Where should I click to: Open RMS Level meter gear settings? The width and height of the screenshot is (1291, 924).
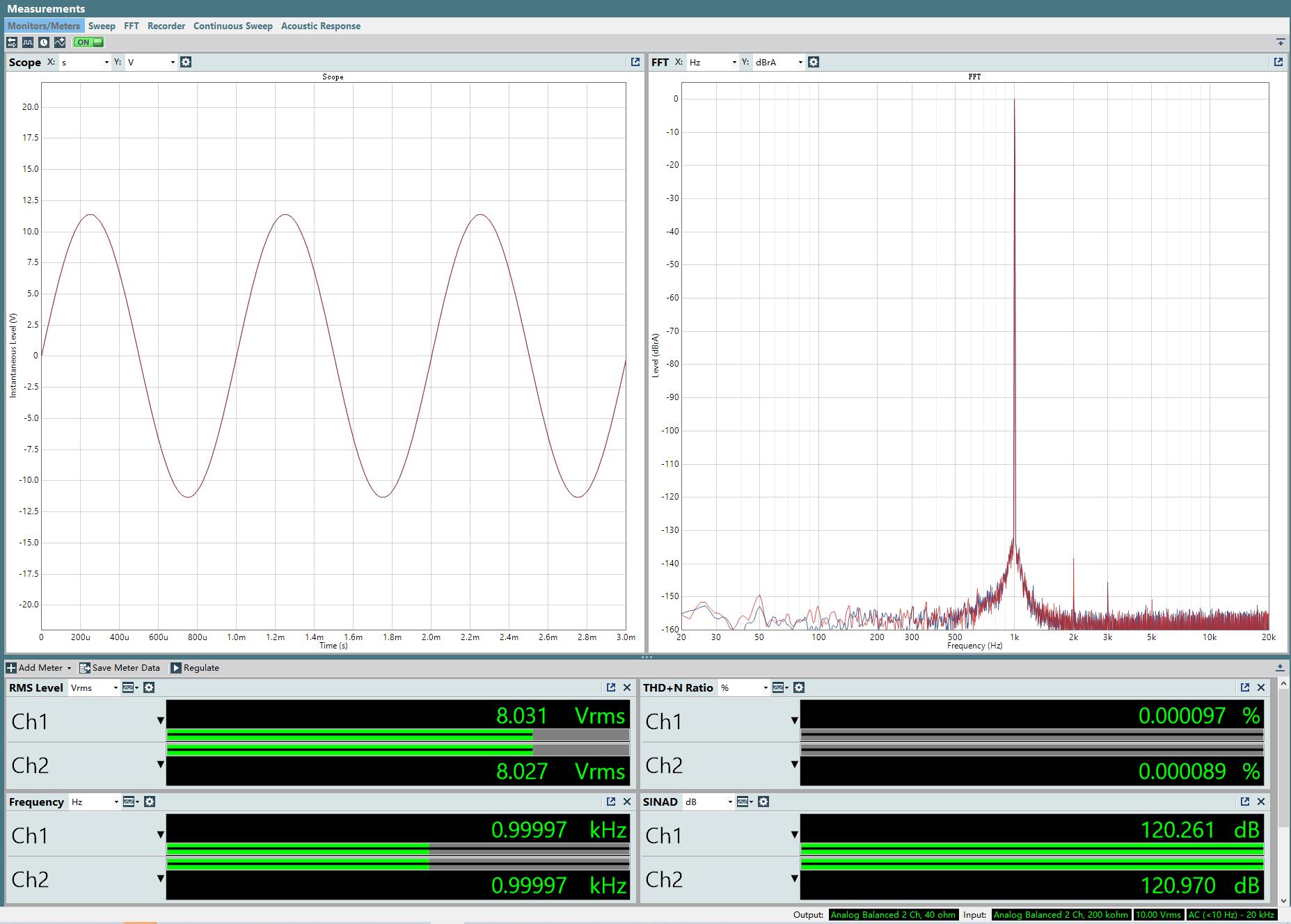coord(149,687)
